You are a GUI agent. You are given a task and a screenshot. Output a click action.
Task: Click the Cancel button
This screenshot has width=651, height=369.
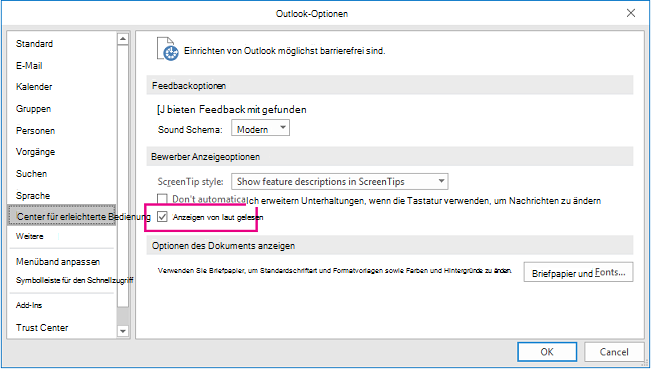pyautogui.click(x=614, y=352)
